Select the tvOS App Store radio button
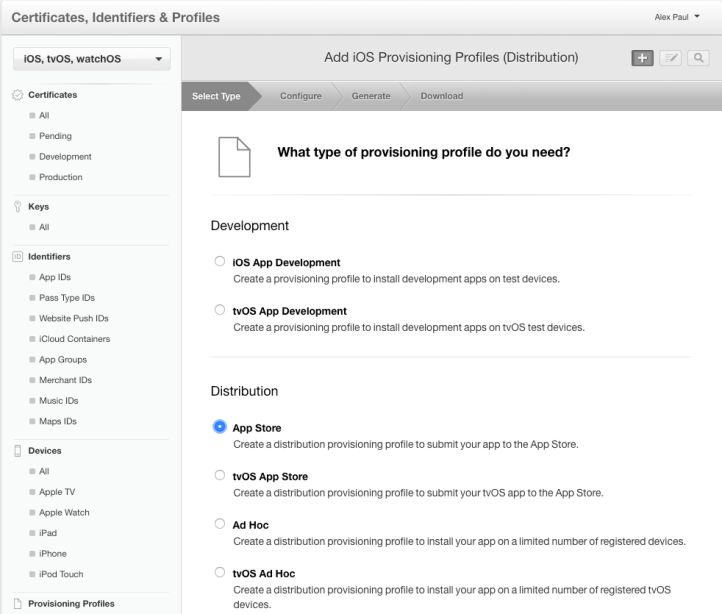 219,476
